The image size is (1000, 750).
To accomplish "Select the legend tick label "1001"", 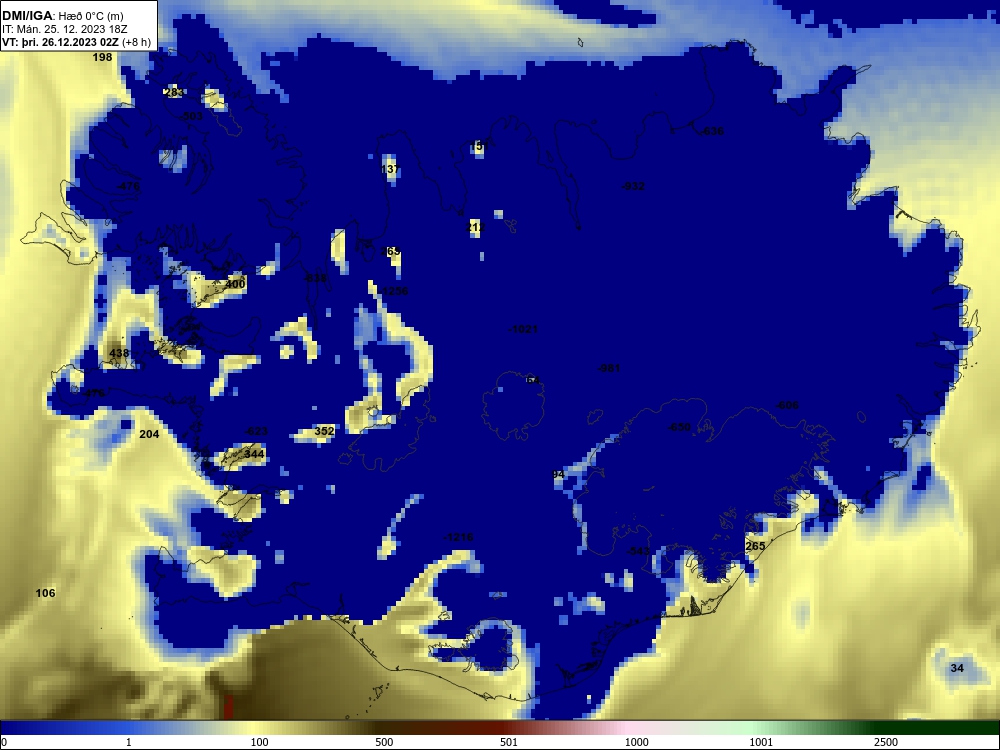I will point(761,742).
